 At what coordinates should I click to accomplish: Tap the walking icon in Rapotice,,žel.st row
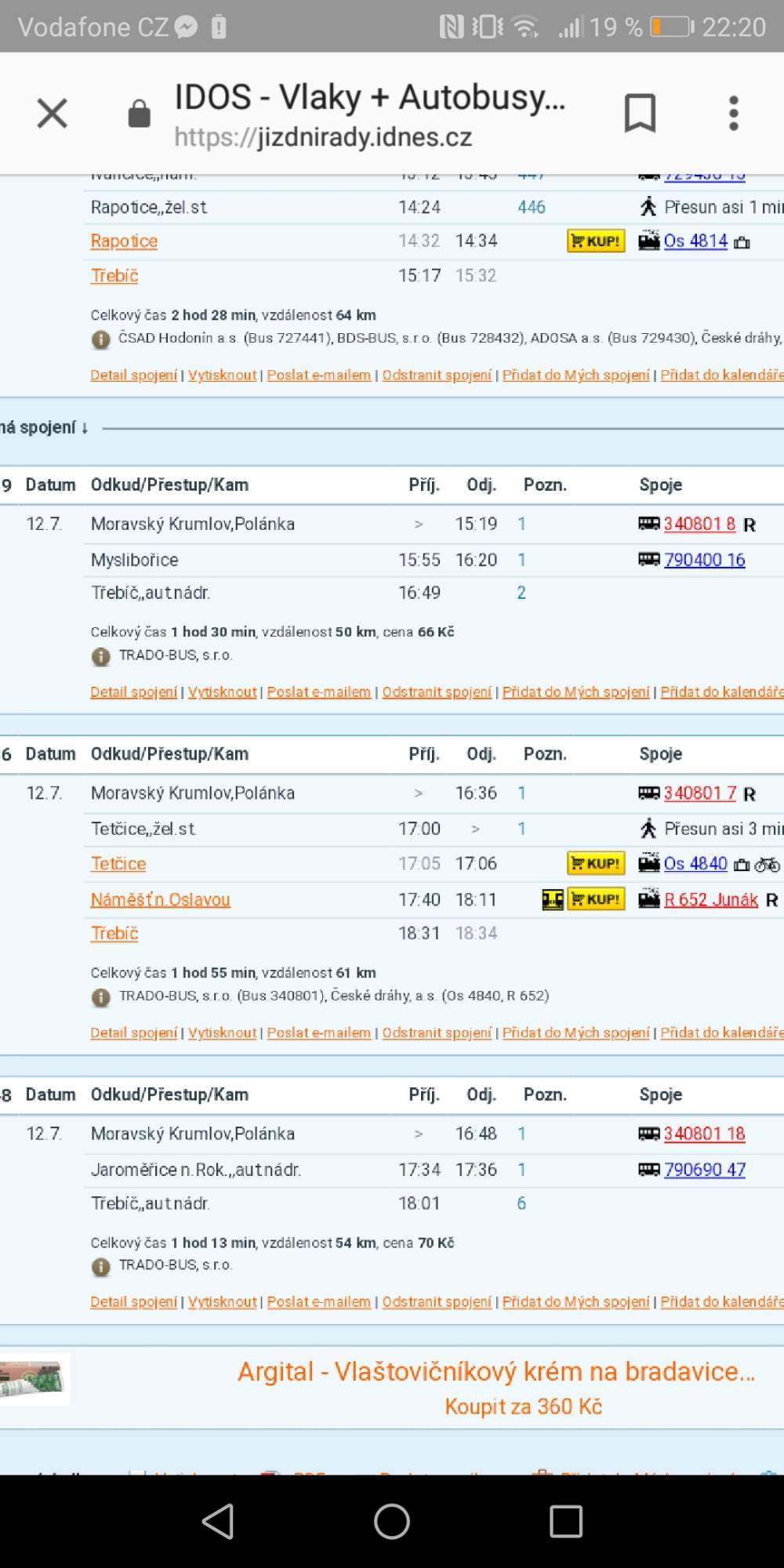pos(648,207)
